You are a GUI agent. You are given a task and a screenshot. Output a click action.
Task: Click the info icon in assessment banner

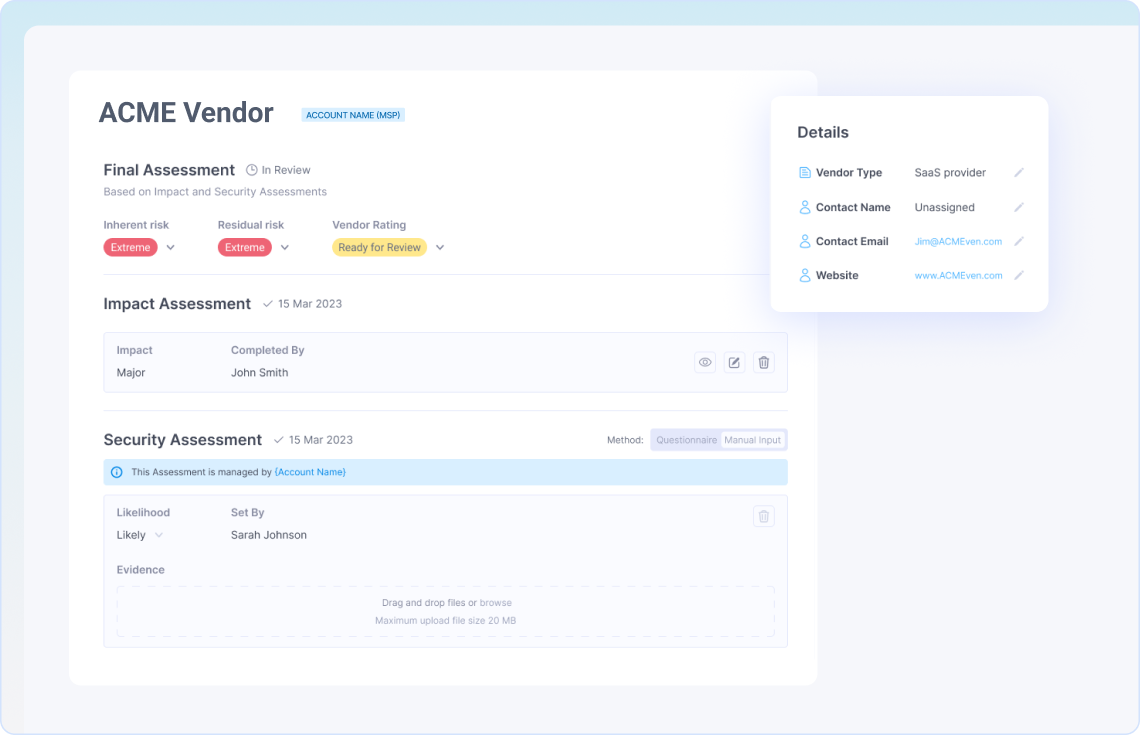117,472
